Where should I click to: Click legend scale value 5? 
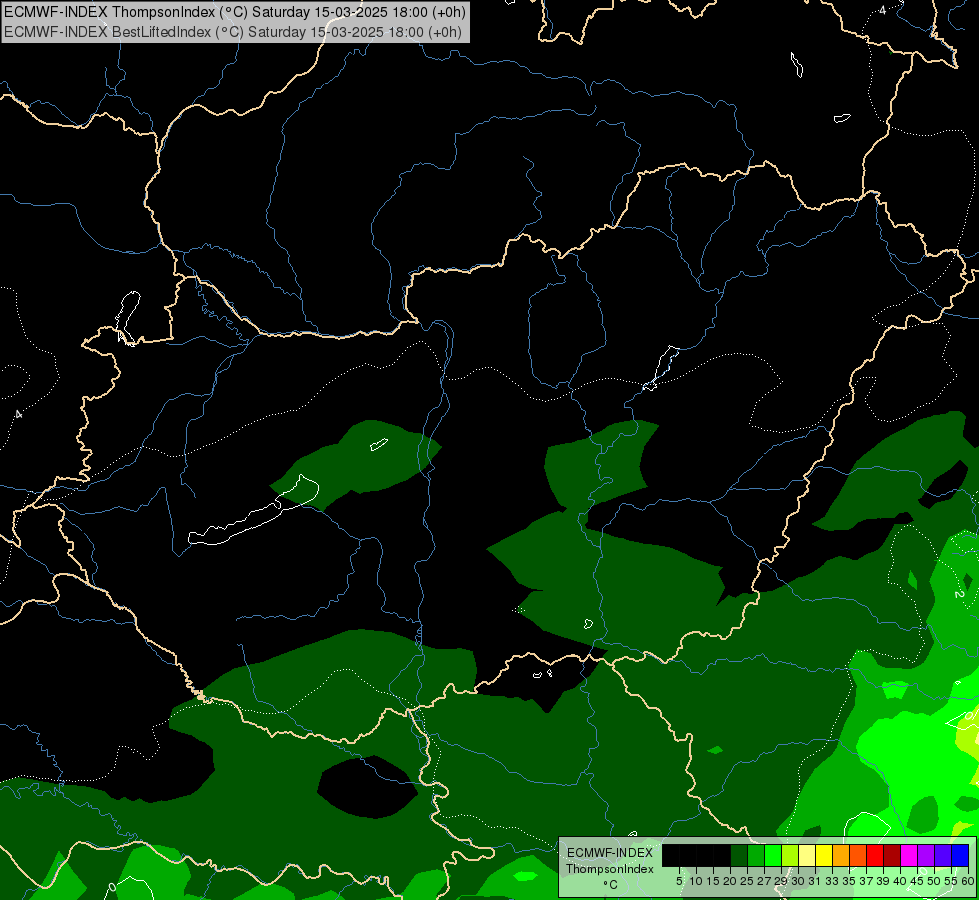pyautogui.click(x=679, y=881)
